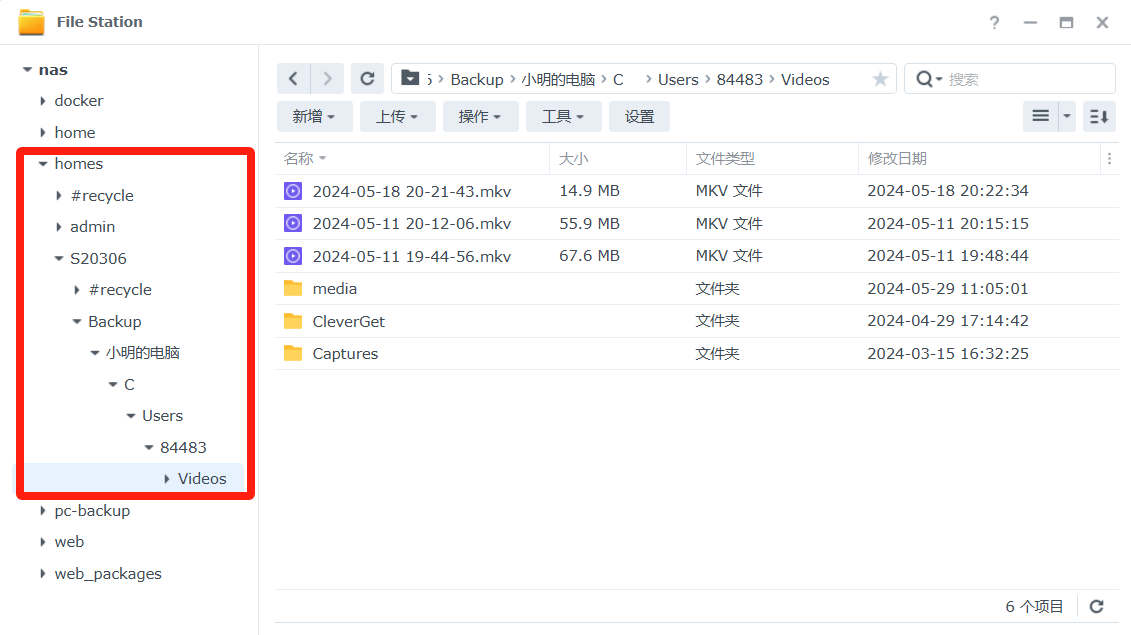This screenshot has width=1131, height=635.
Task: Open the 上传 dropdown menu
Action: tap(397, 117)
